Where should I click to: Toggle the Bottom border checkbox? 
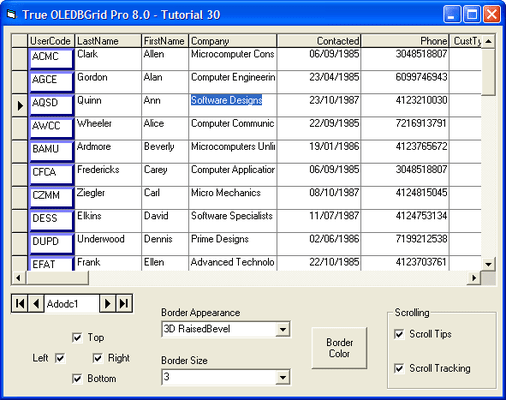(x=77, y=379)
